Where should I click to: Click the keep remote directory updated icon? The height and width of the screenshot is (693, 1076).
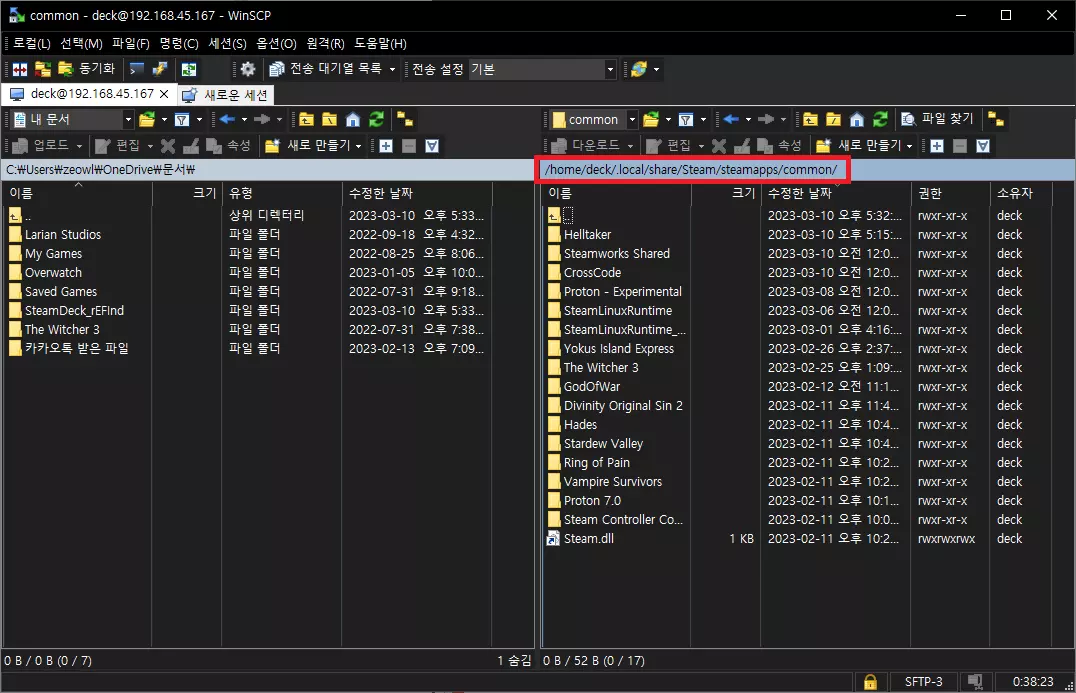tap(189, 69)
